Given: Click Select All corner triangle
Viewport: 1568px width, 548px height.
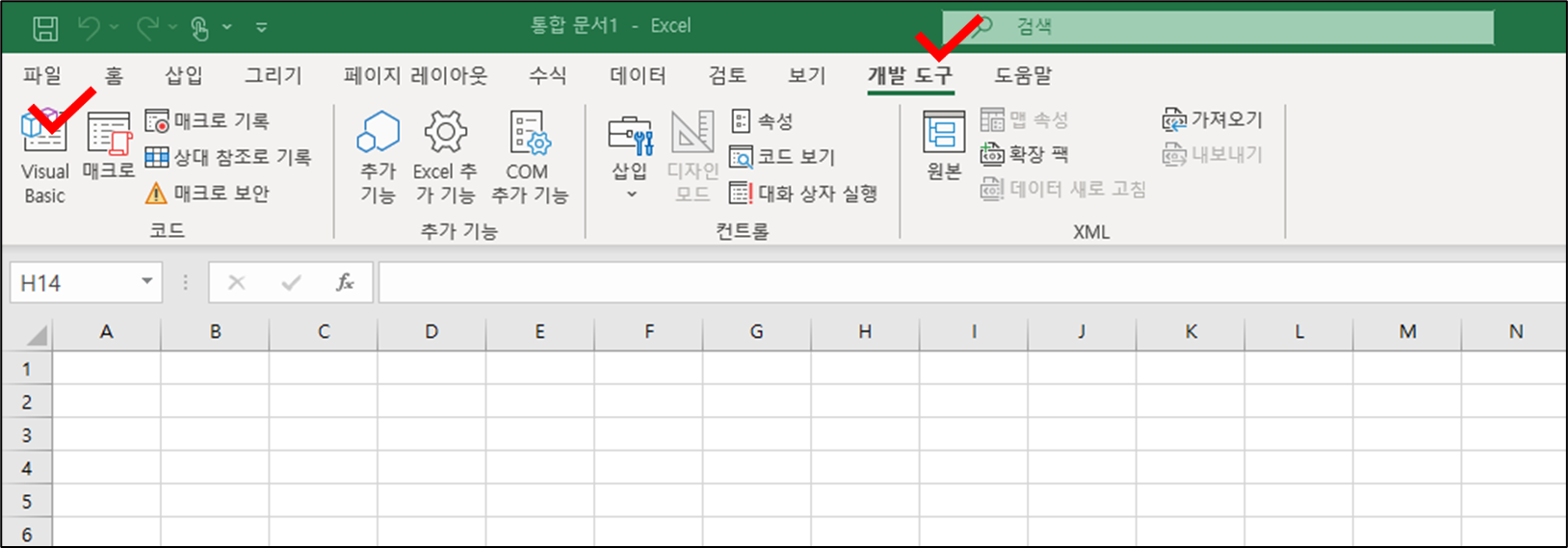Looking at the screenshot, I should click(x=37, y=334).
